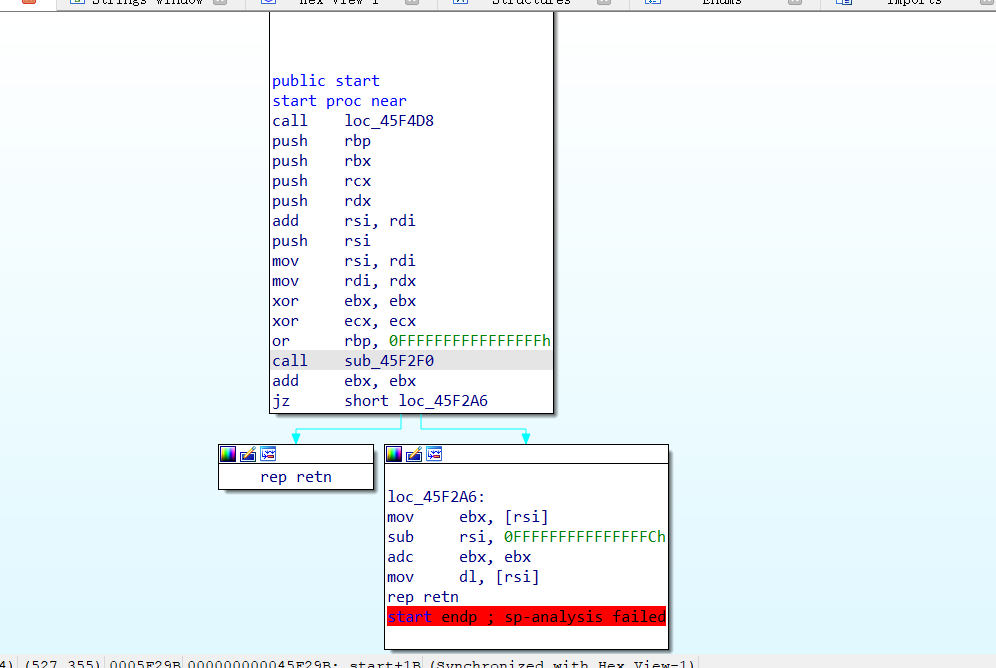Select the 'or rbp, 0FFFFFFFFFFFFFFFFh' instruction

coord(411,341)
